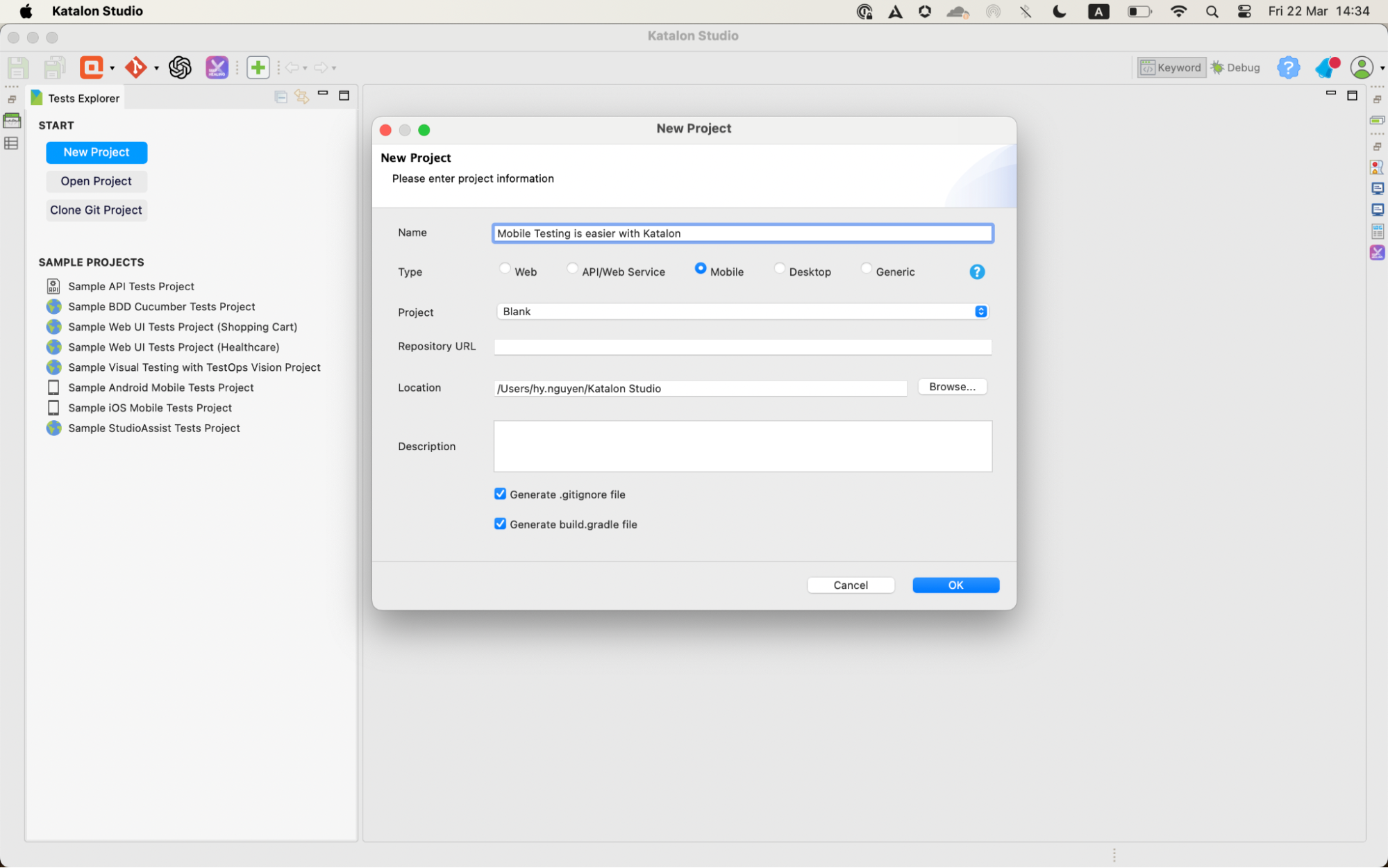Select the Mobile project type
This screenshot has height=868, width=1388.
(x=701, y=269)
